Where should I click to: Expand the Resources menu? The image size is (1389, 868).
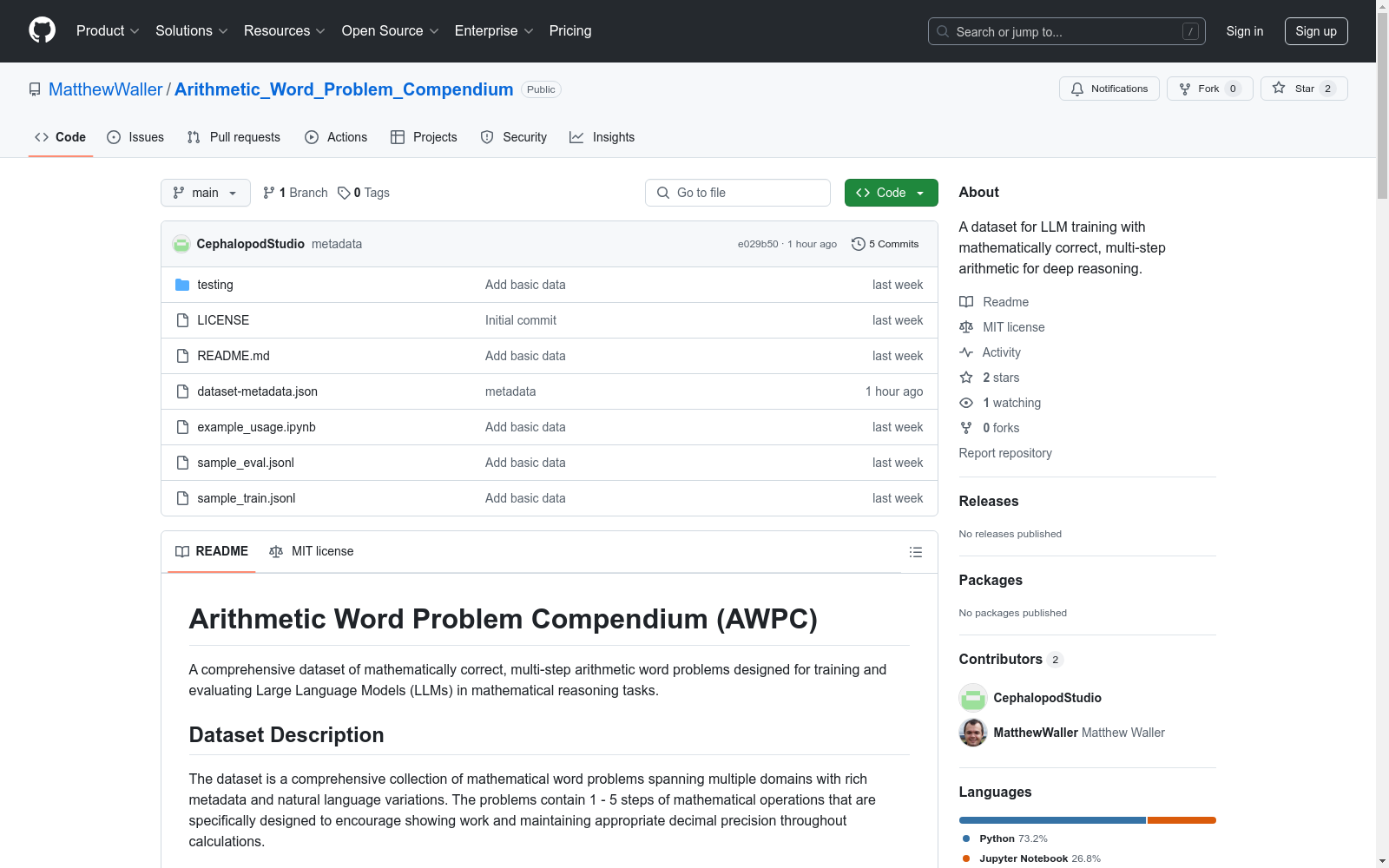click(285, 30)
